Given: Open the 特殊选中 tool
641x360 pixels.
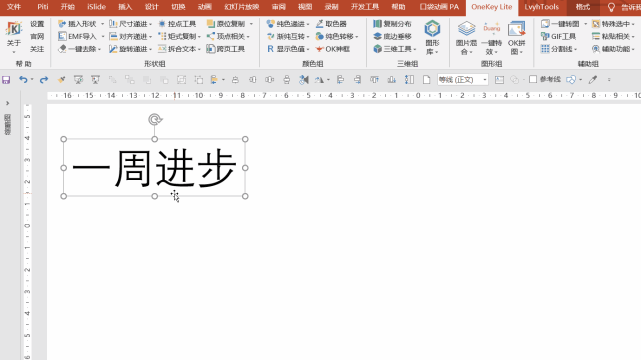Looking at the screenshot, I should pyautogui.click(x=613, y=24).
